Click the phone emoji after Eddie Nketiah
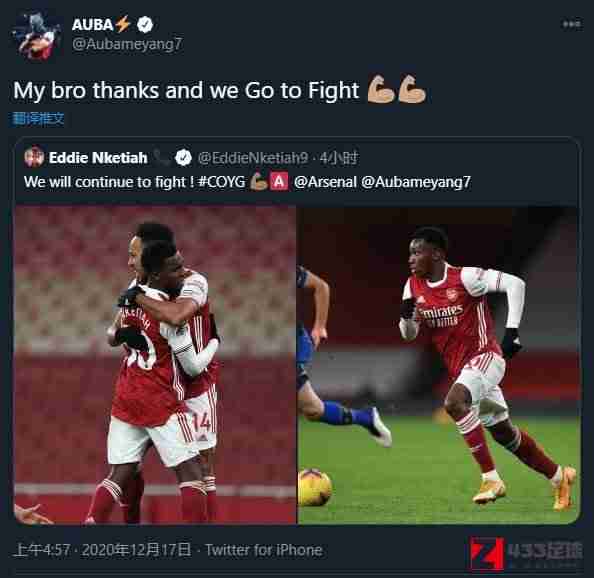The width and height of the screenshot is (594, 578). coord(161,158)
